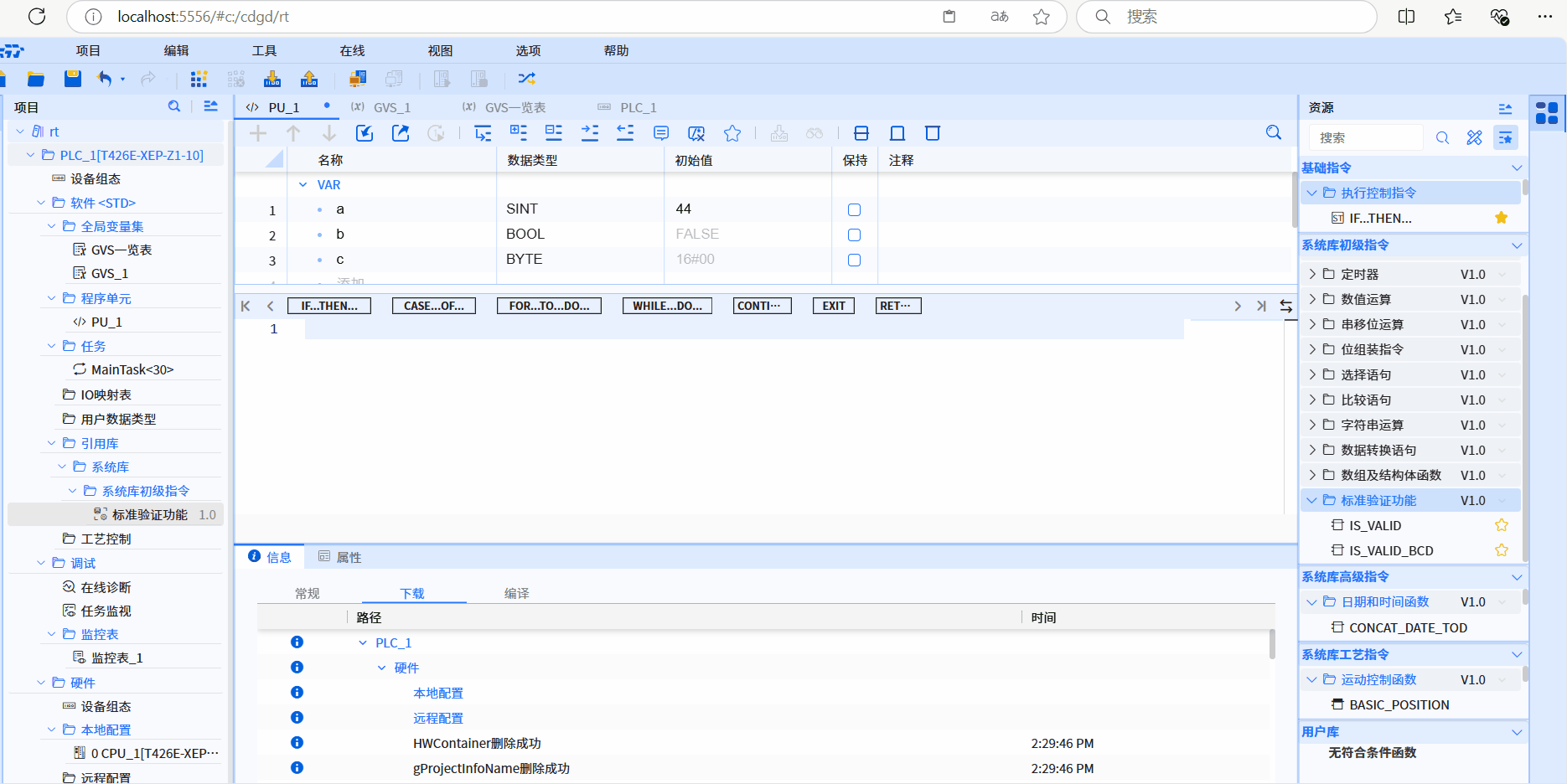Collapse the 系统库初级指令 section

[x=1517, y=245]
